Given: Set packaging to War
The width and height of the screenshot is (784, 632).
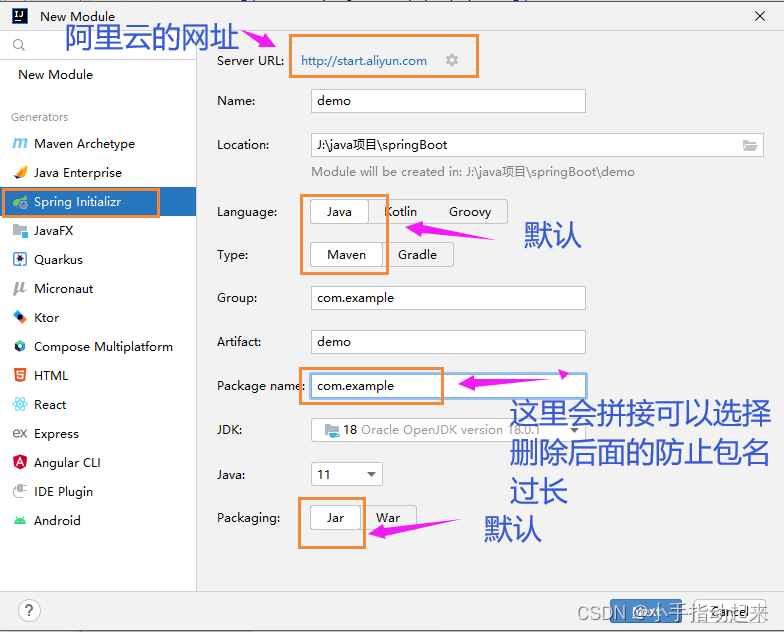Looking at the screenshot, I should click(x=388, y=518).
